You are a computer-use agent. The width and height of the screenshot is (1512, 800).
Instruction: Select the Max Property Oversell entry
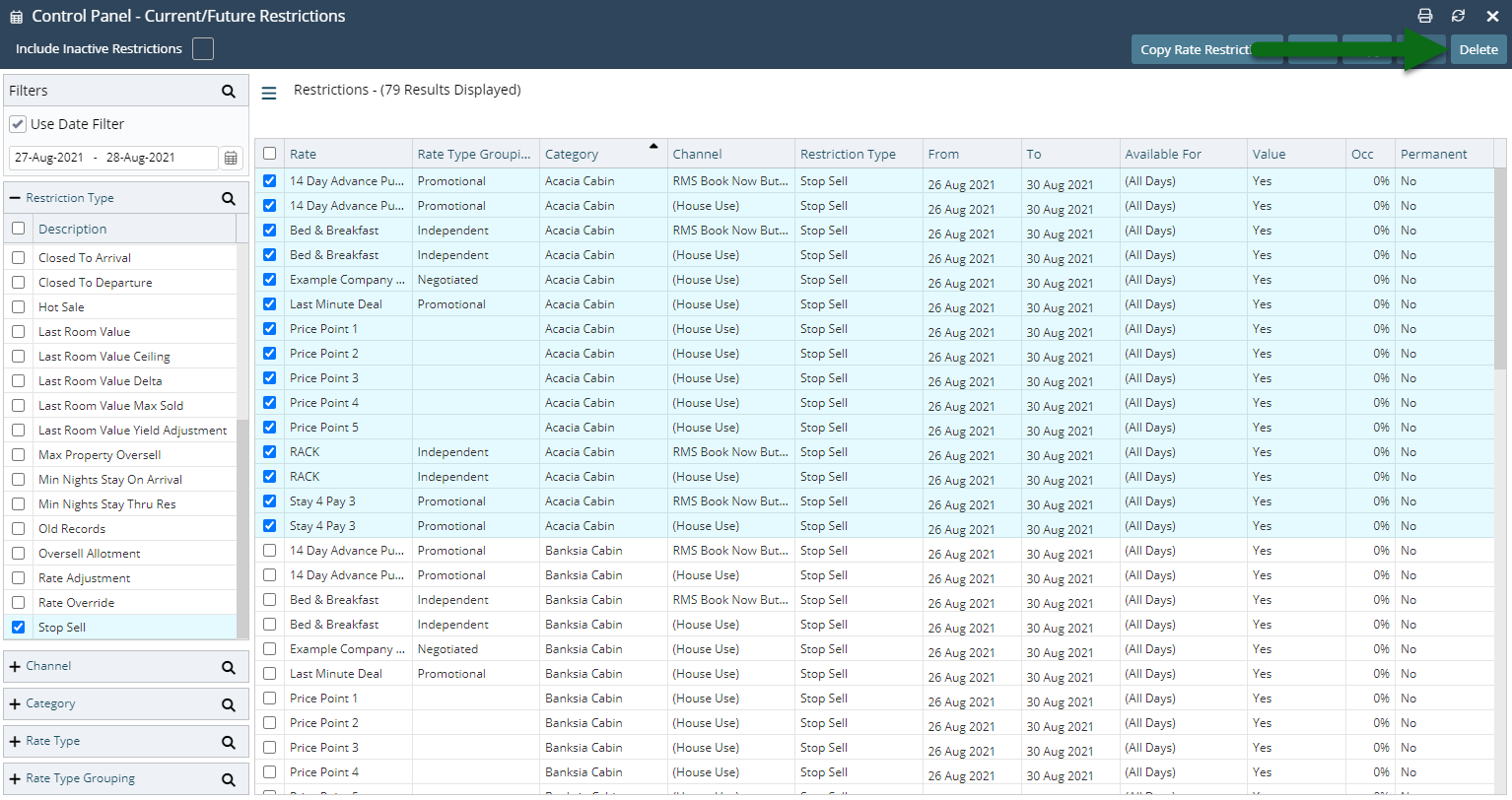100,454
